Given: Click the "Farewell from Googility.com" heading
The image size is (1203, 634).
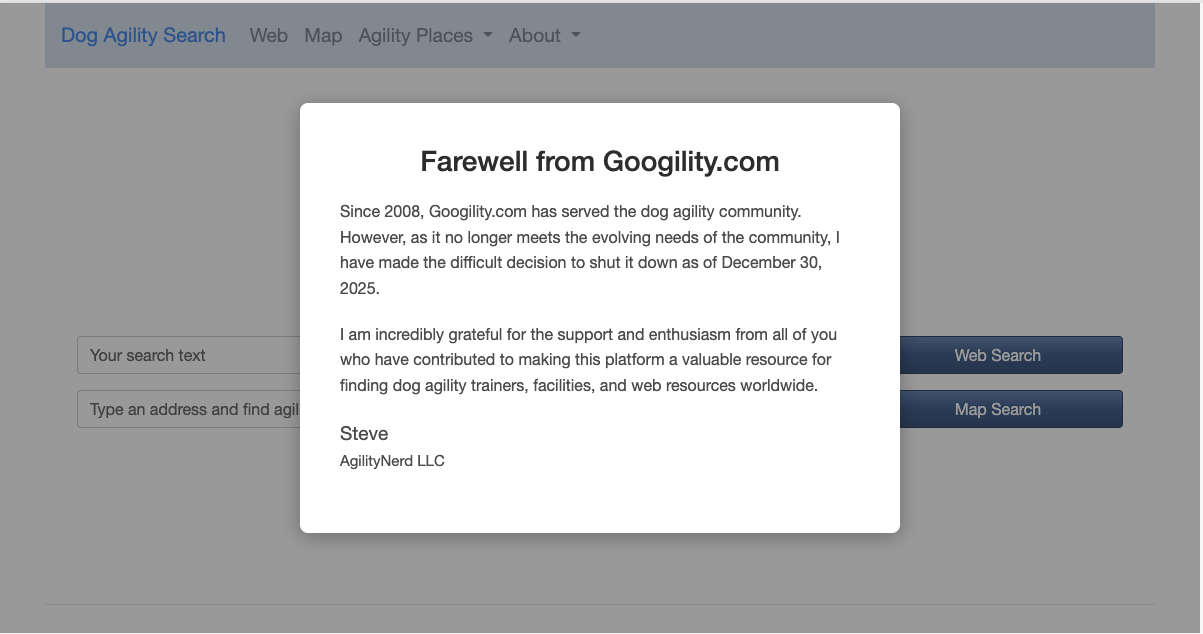Looking at the screenshot, I should 599,161.
